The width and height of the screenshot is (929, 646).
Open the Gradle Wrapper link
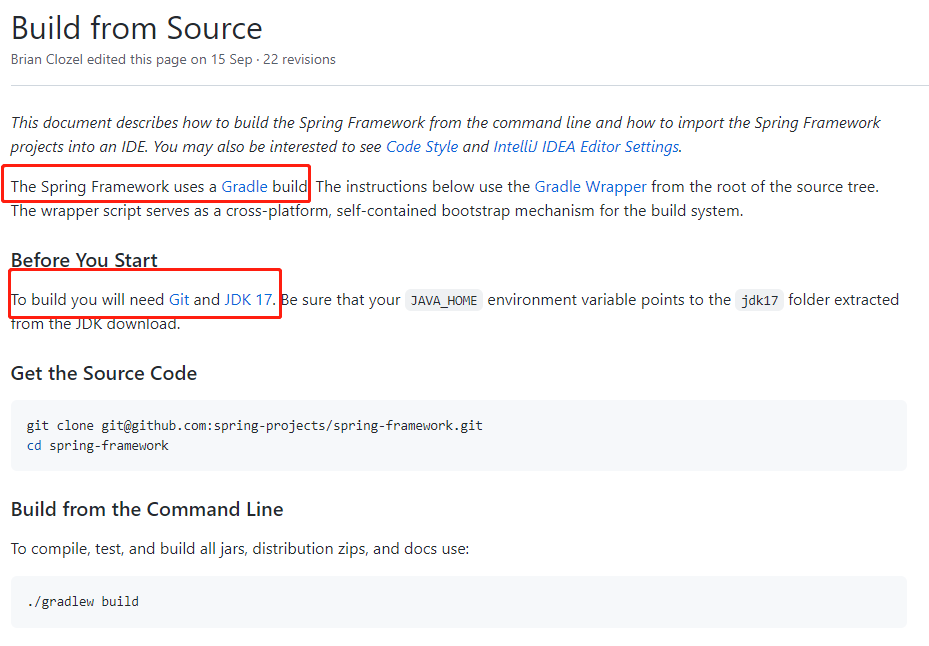[590, 187]
